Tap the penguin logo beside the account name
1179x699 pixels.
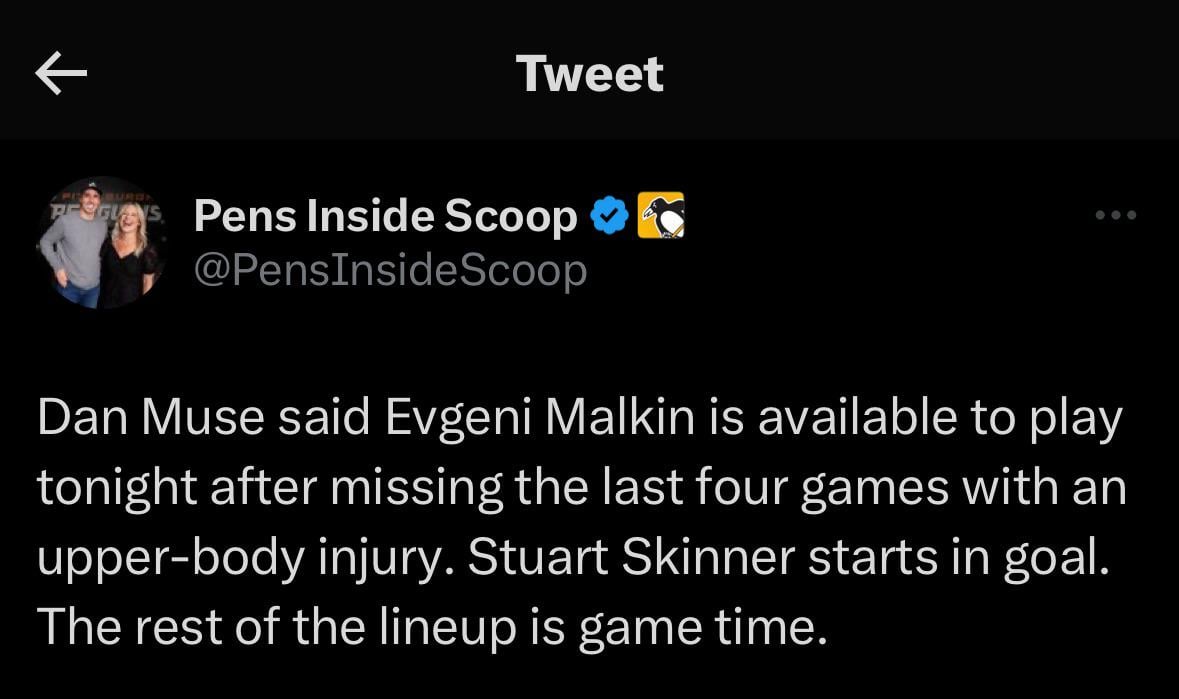pos(659,213)
